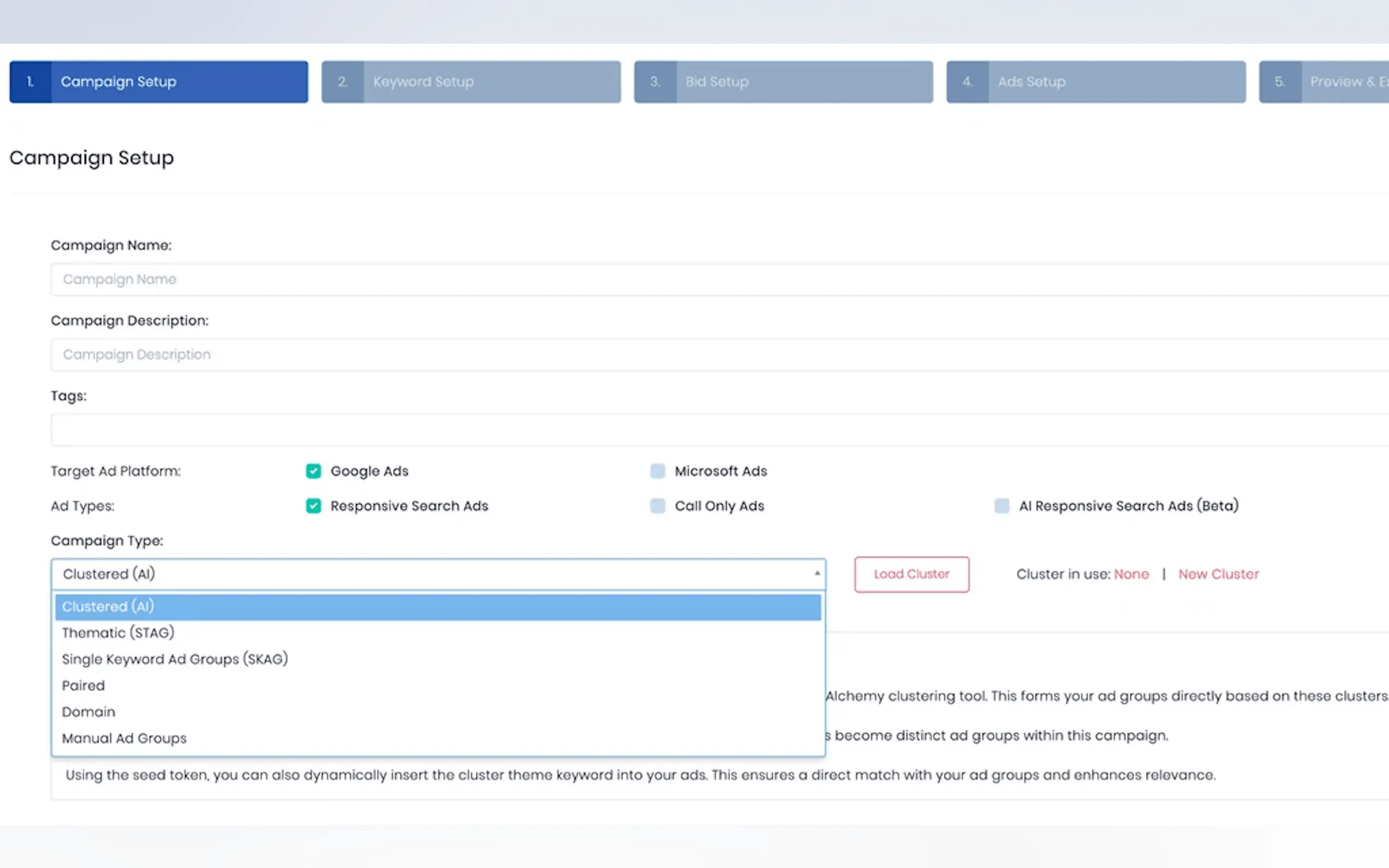Viewport: 1389px width, 868px height.
Task: Click into the Campaign Description field
Action: (689, 355)
